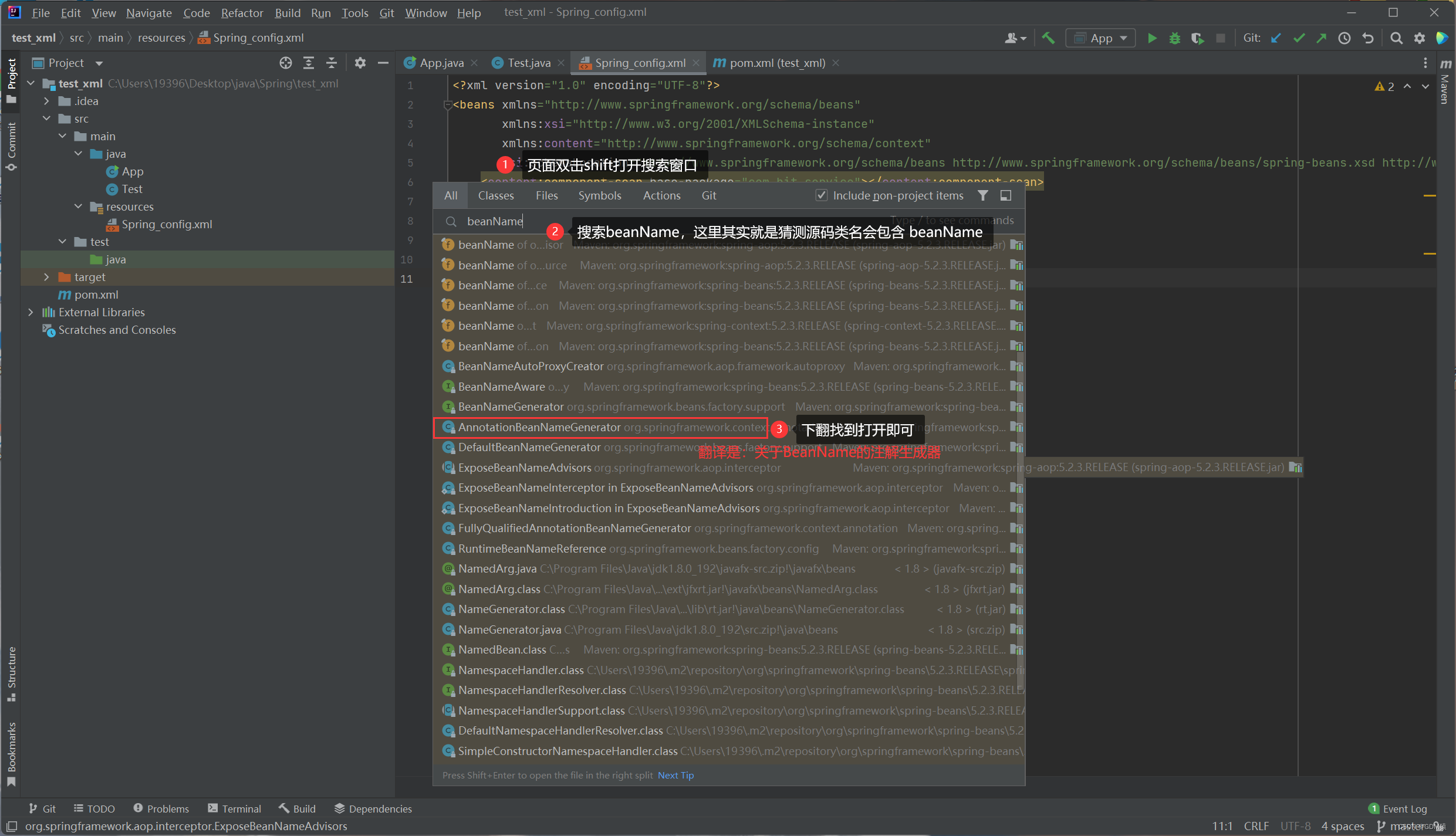
Task: Run App with coverage icon
Action: pos(1197,38)
